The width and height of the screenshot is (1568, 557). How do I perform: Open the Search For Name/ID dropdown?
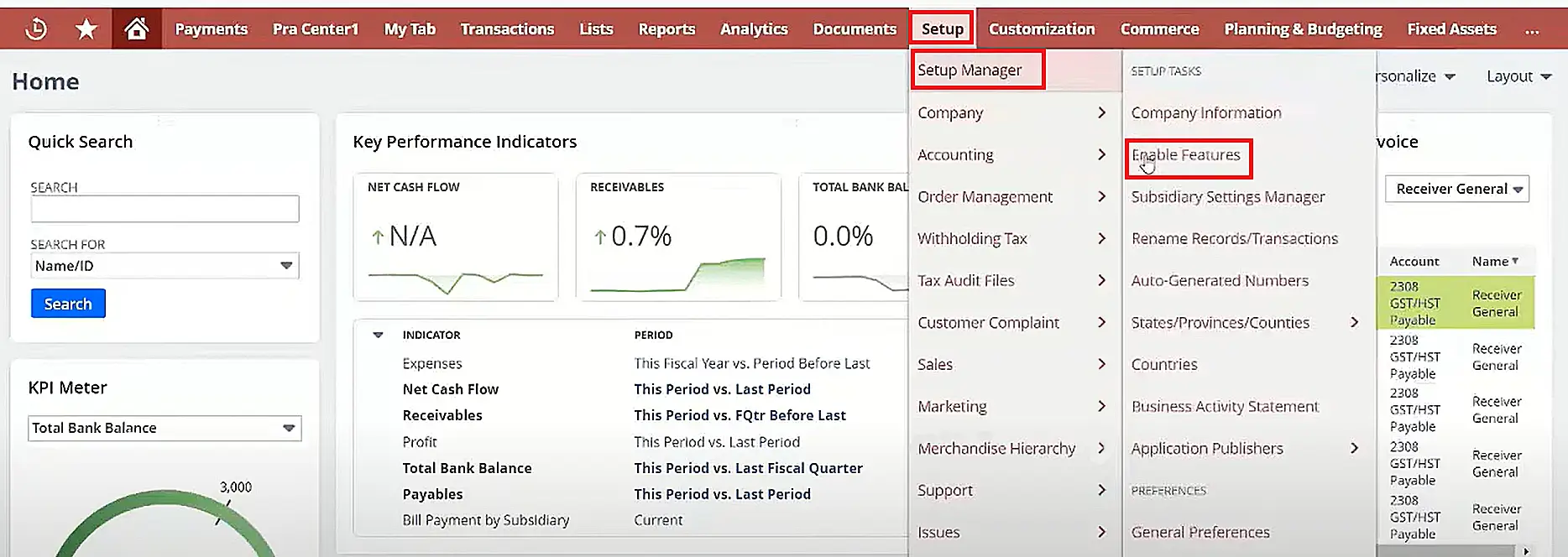tap(165, 266)
